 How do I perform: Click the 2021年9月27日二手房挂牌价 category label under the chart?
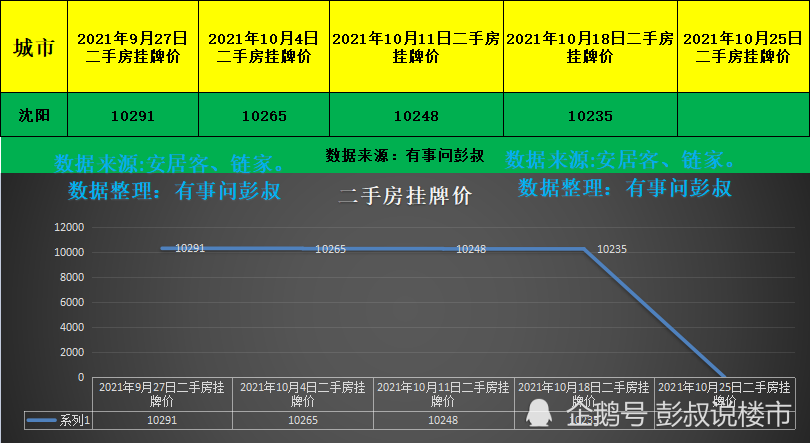162,394
